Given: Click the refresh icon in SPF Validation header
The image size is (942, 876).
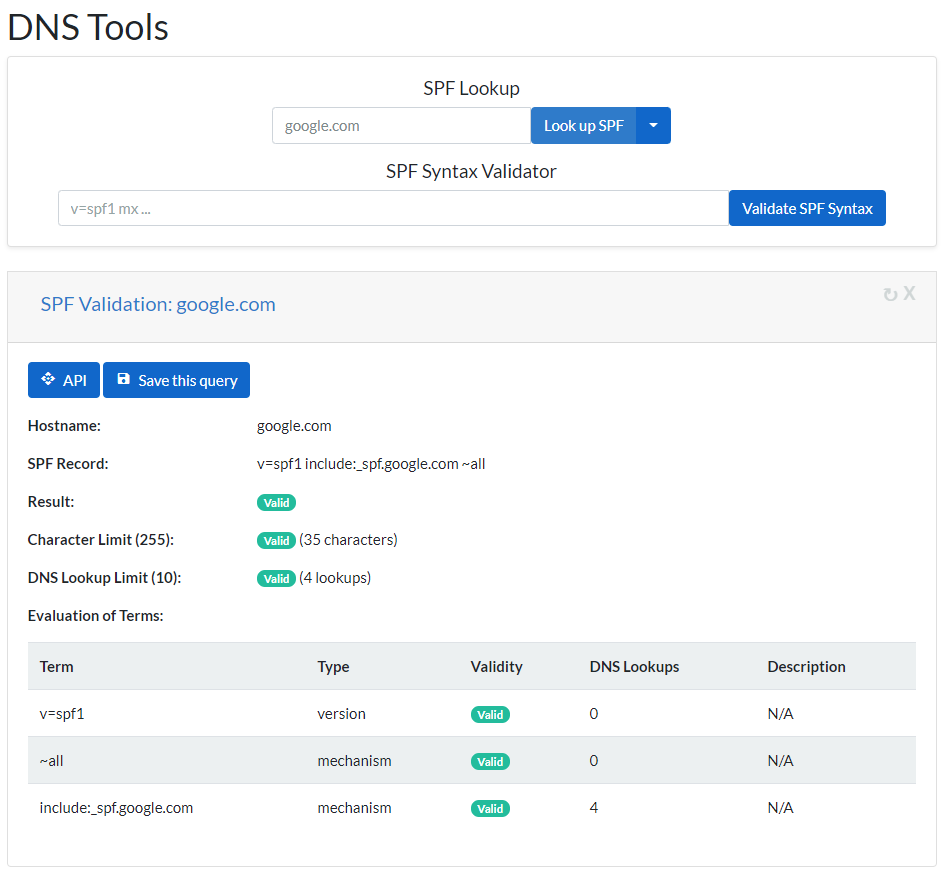Looking at the screenshot, I should (x=890, y=294).
